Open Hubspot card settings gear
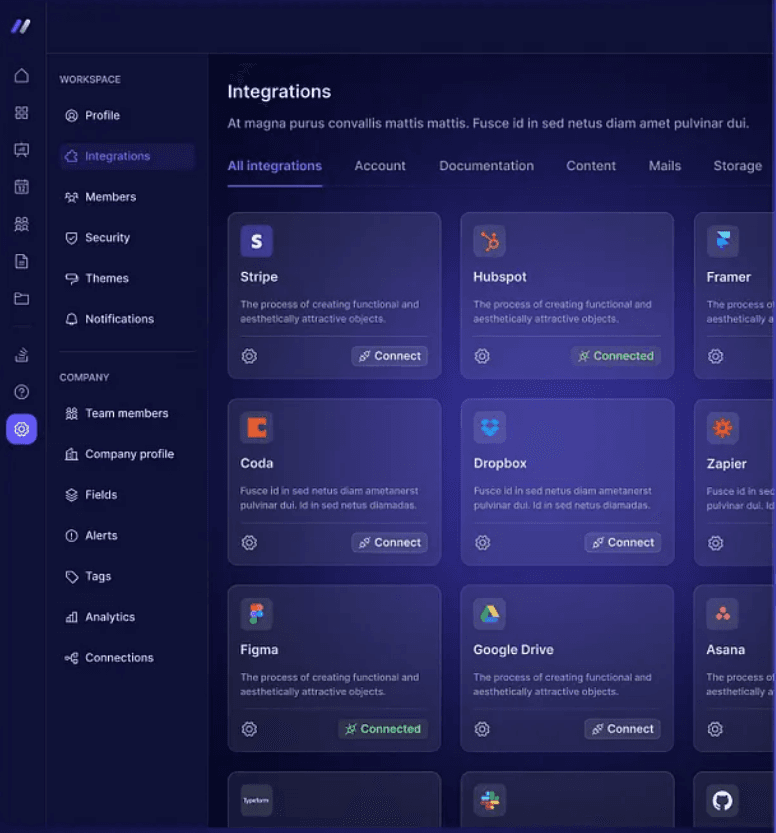The width and height of the screenshot is (776, 833). (x=482, y=356)
